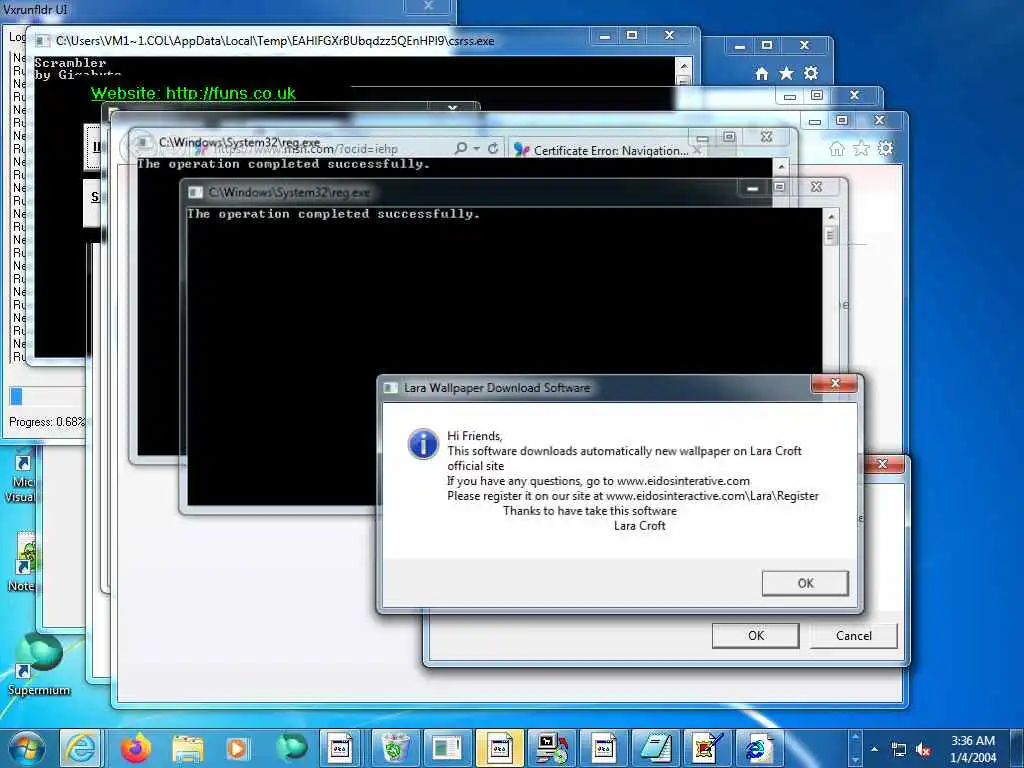Close the dialog behind Lara message box
Screen dimensions: 1024x768
point(882,464)
